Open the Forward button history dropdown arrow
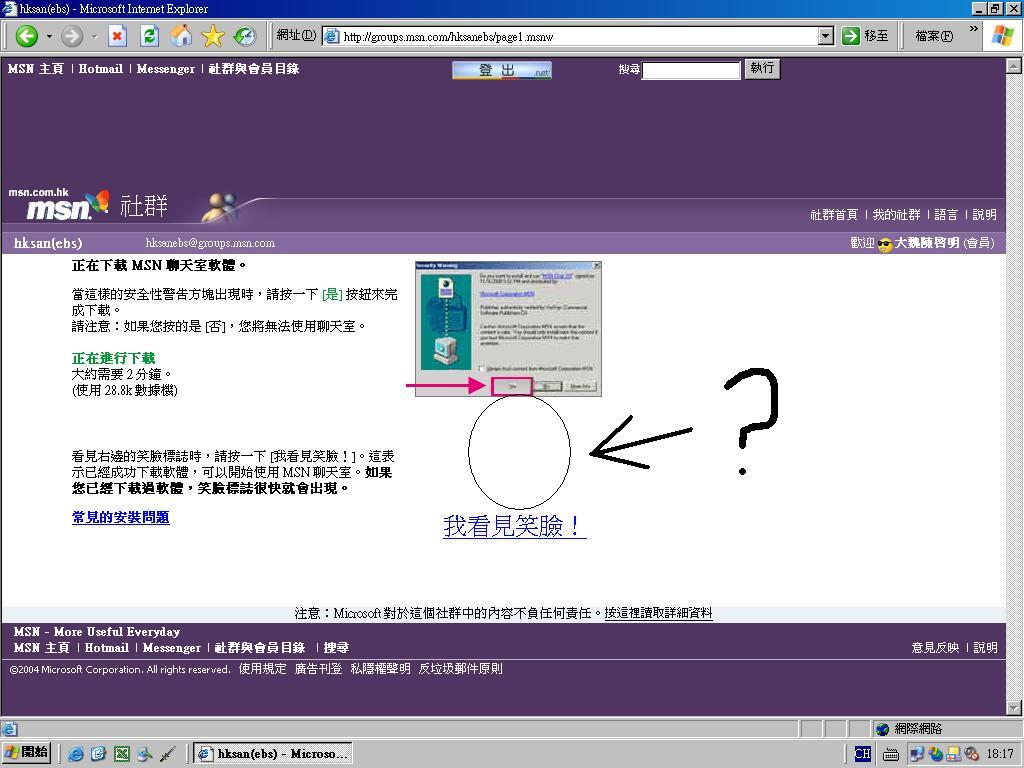 [x=94, y=36]
